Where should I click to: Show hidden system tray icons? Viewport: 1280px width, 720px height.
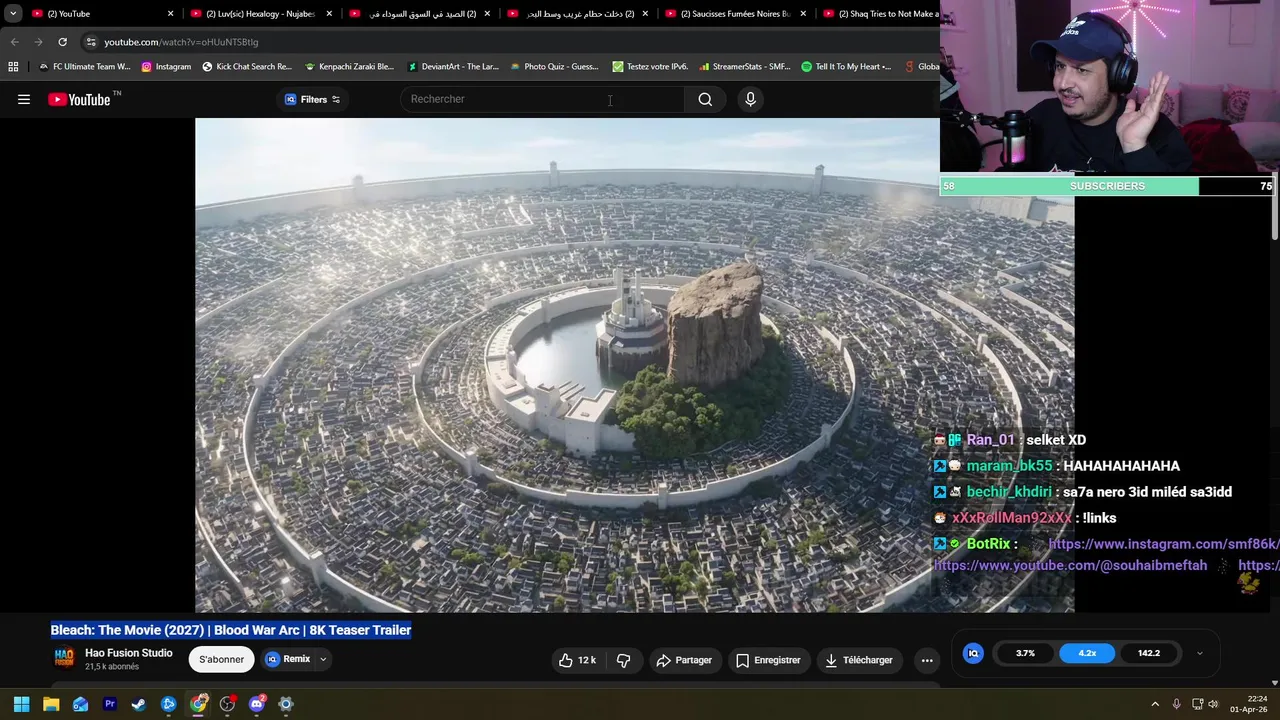[1155, 704]
